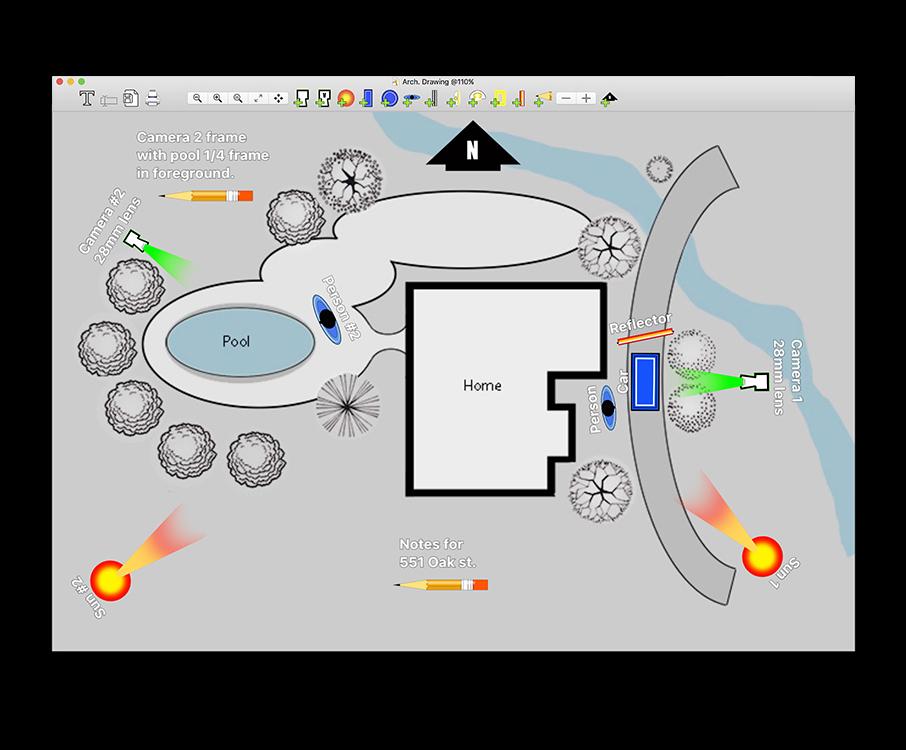
Task: Select the Zoom Out magnifier tool
Action: (x=197, y=98)
